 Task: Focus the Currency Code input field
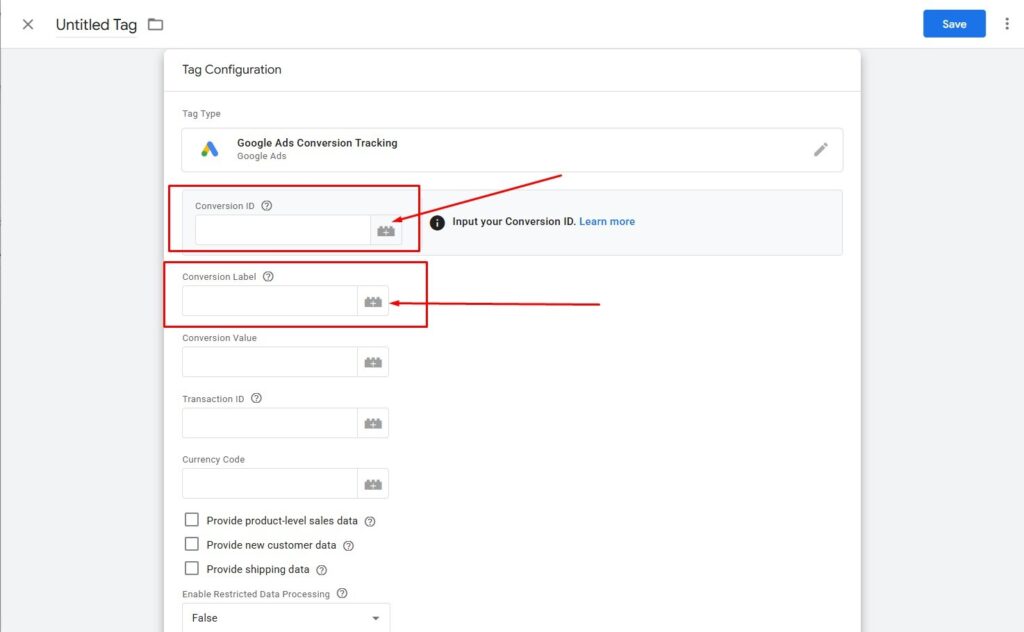point(269,484)
